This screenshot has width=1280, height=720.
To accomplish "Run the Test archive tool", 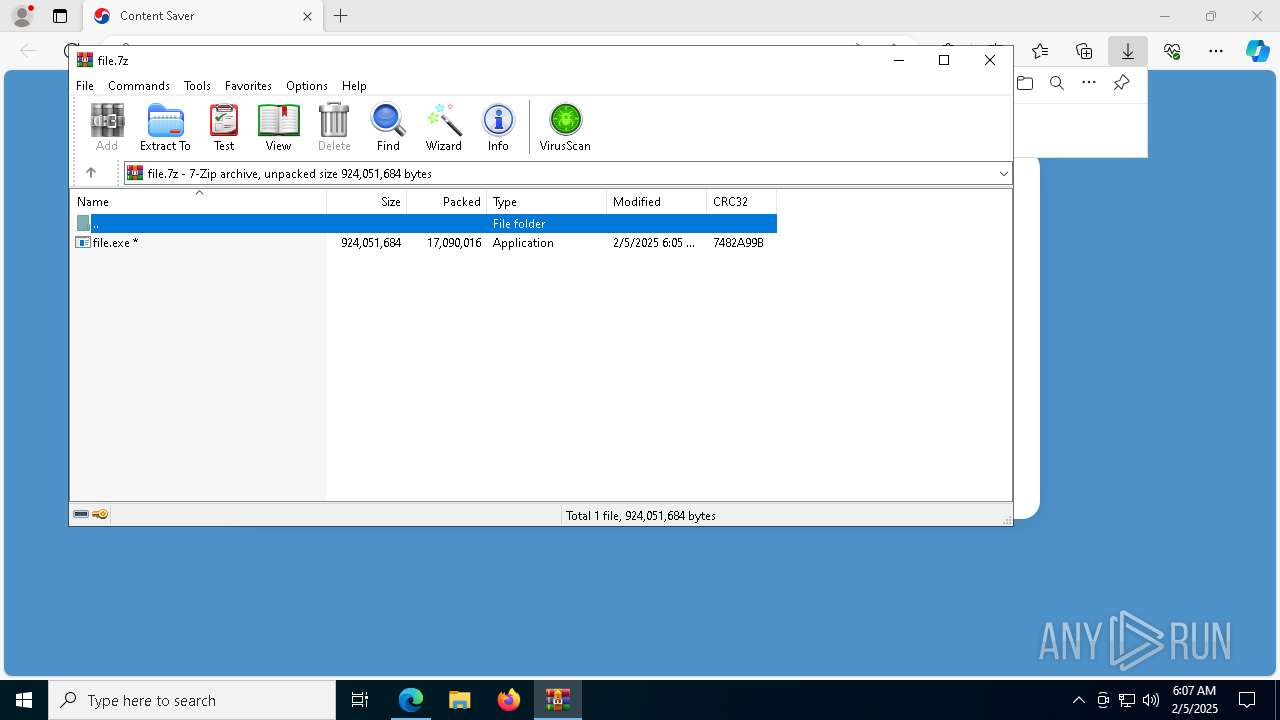I will tap(224, 127).
